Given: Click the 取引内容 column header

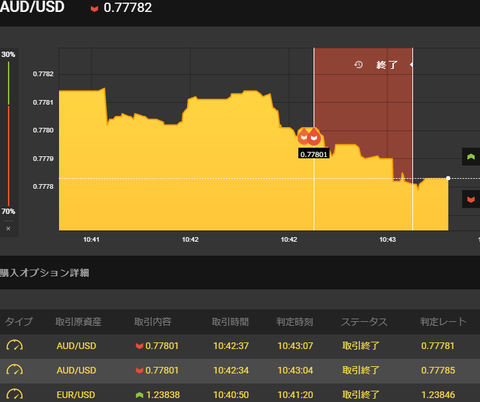Looking at the screenshot, I should click(153, 322).
